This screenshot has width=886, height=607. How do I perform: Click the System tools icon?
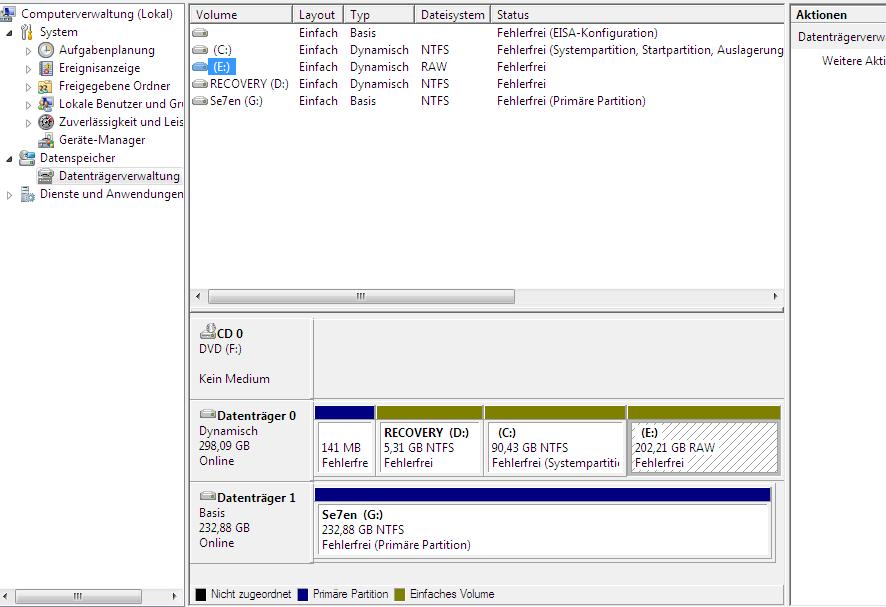coord(27,32)
